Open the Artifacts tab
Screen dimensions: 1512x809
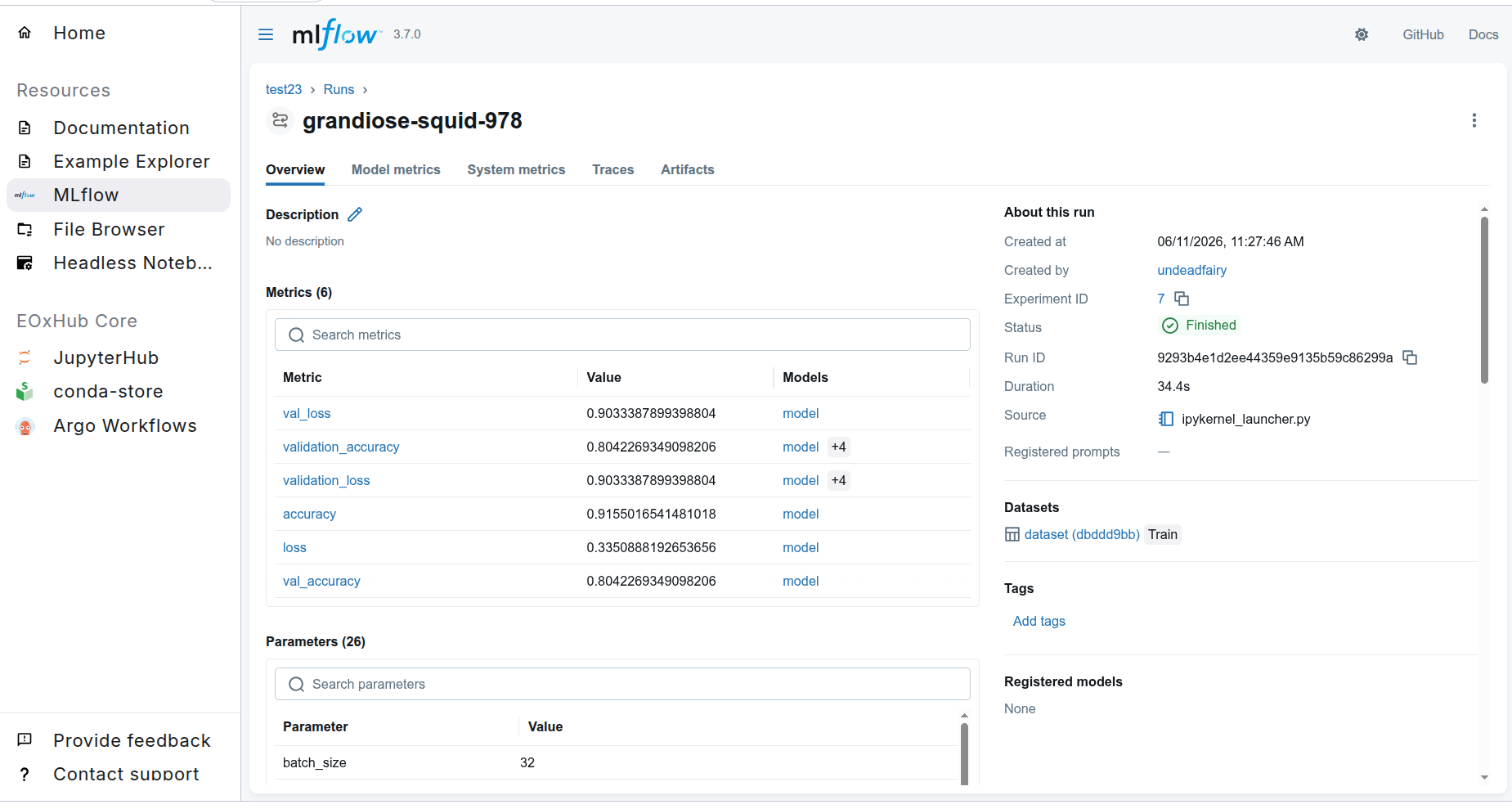(688, 169)
